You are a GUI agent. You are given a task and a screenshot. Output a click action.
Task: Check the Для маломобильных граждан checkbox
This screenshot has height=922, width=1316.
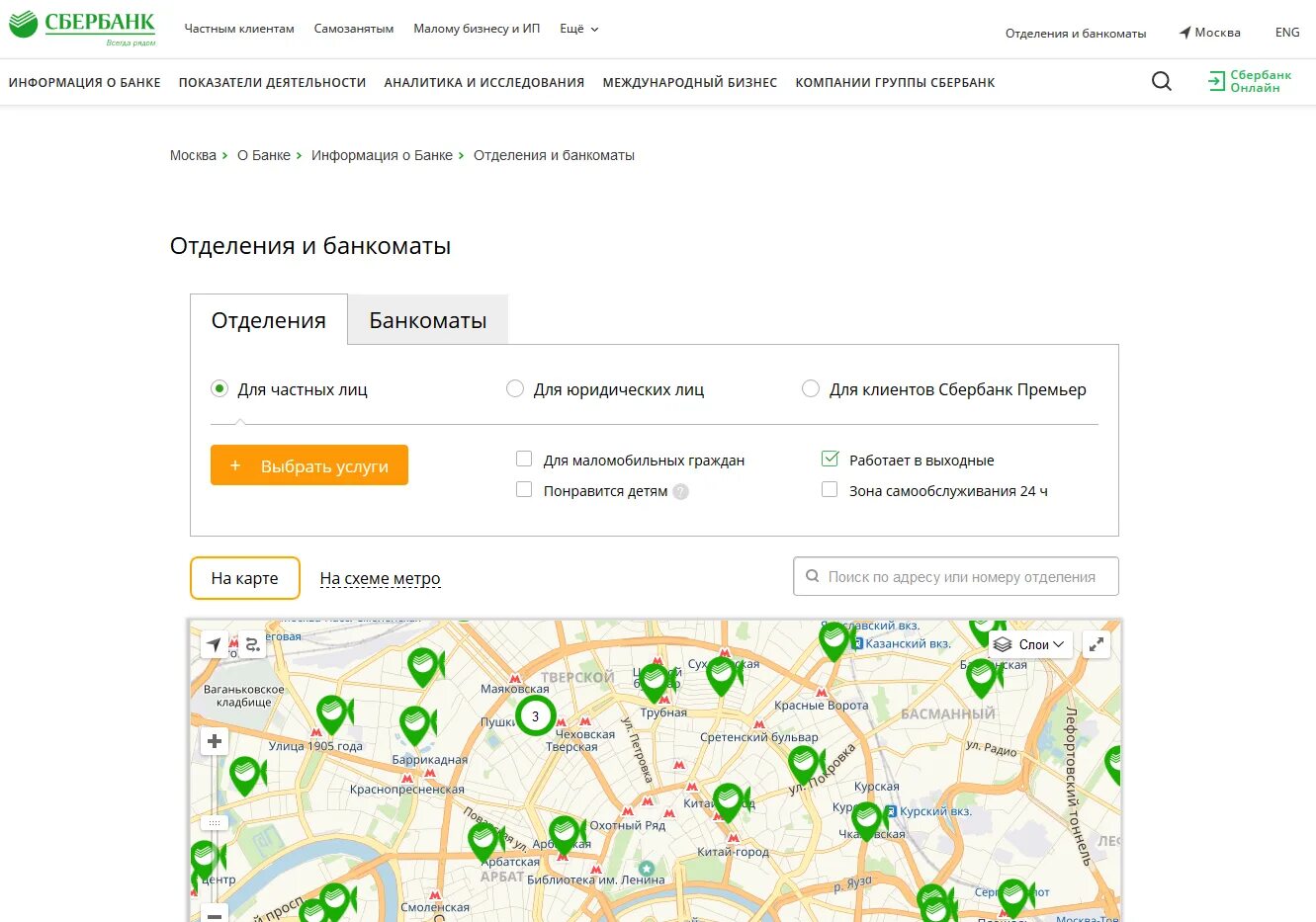pos(524,459)
